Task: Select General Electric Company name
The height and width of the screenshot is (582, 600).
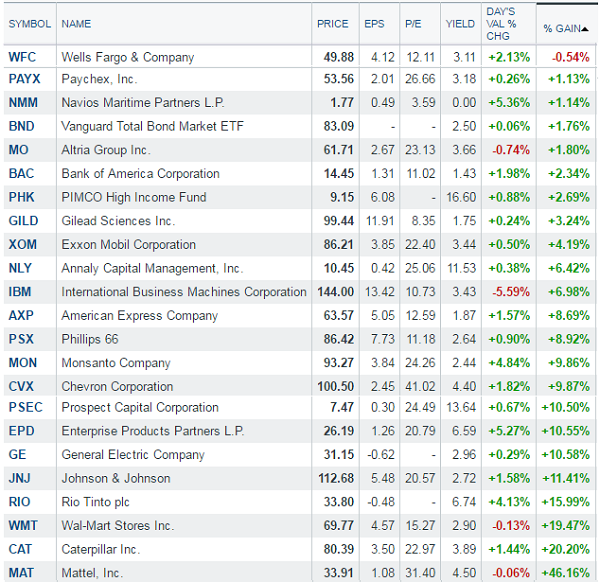Action: [133, 455]
